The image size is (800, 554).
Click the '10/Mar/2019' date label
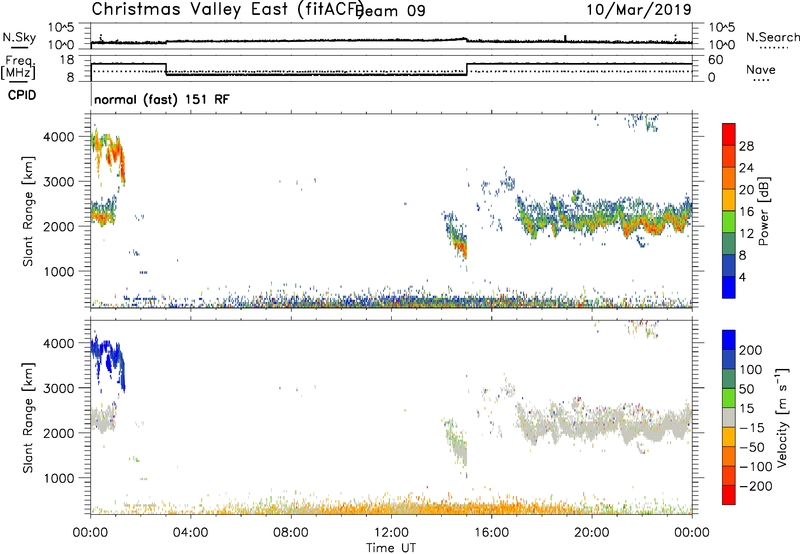click(x=639, y=9)
